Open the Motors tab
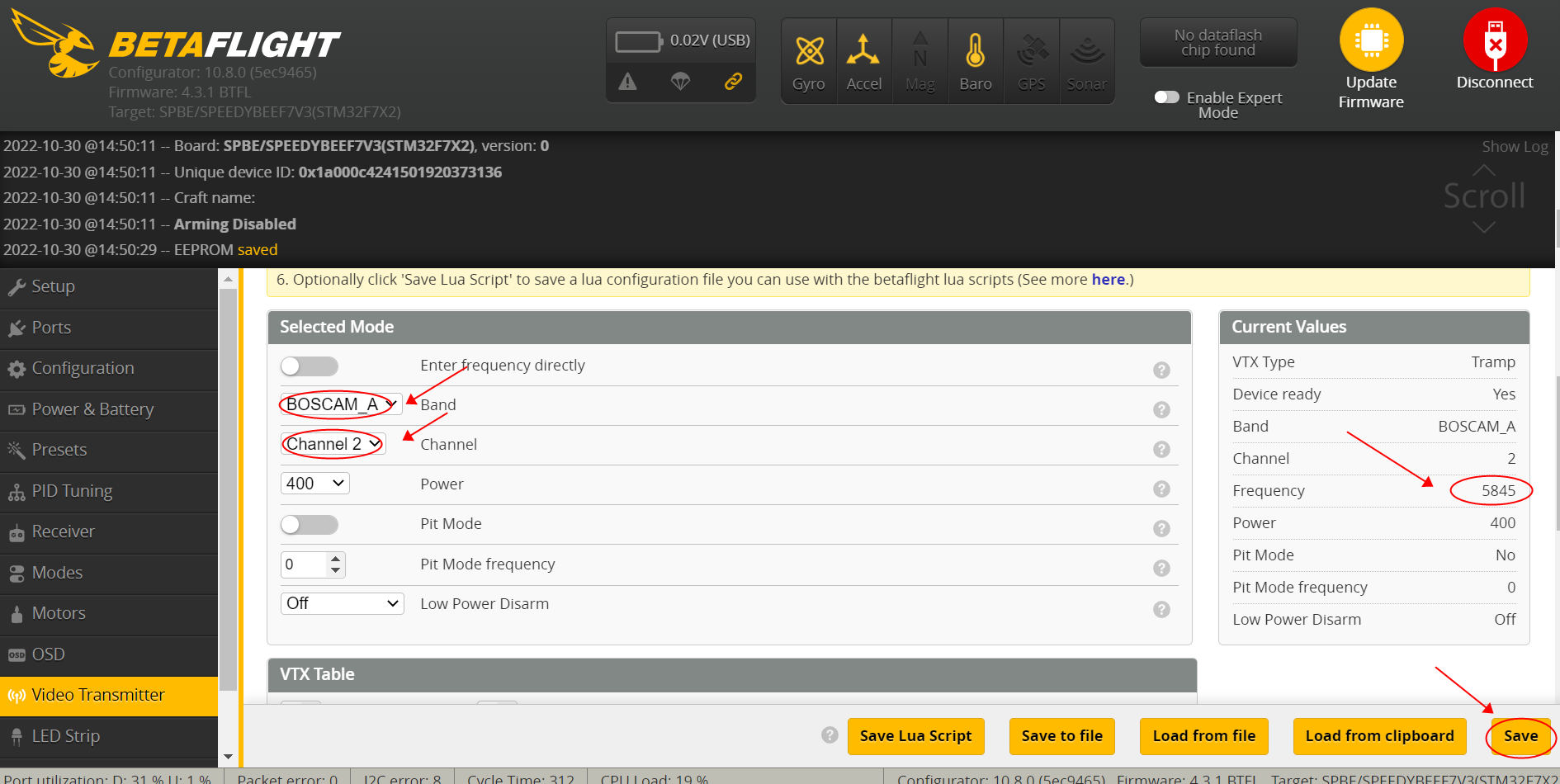This screenshot has height=784, width=1560. (x=109, y=613)
